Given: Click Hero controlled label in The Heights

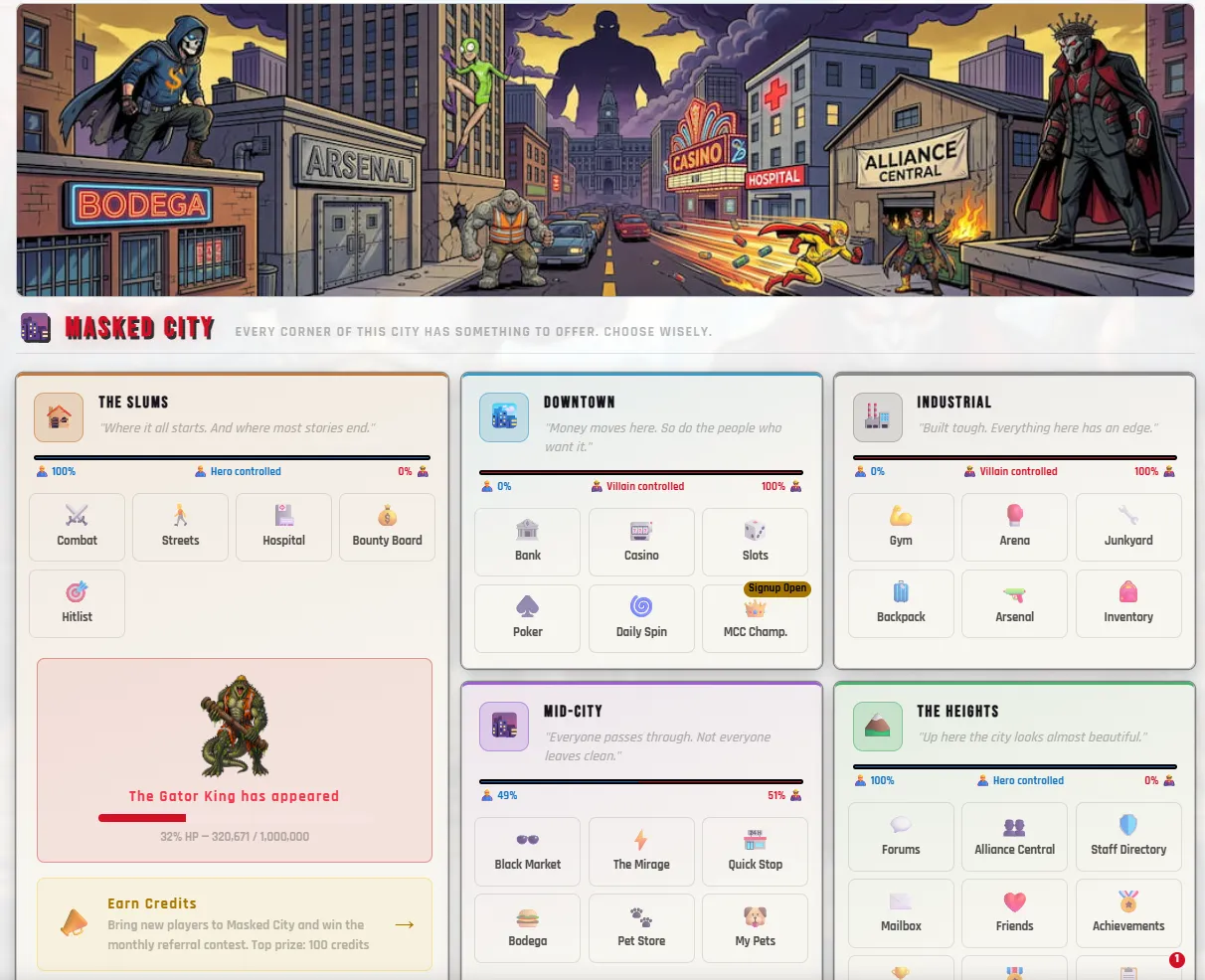Looking at the screenshot, I should [x=1021, y=781].
